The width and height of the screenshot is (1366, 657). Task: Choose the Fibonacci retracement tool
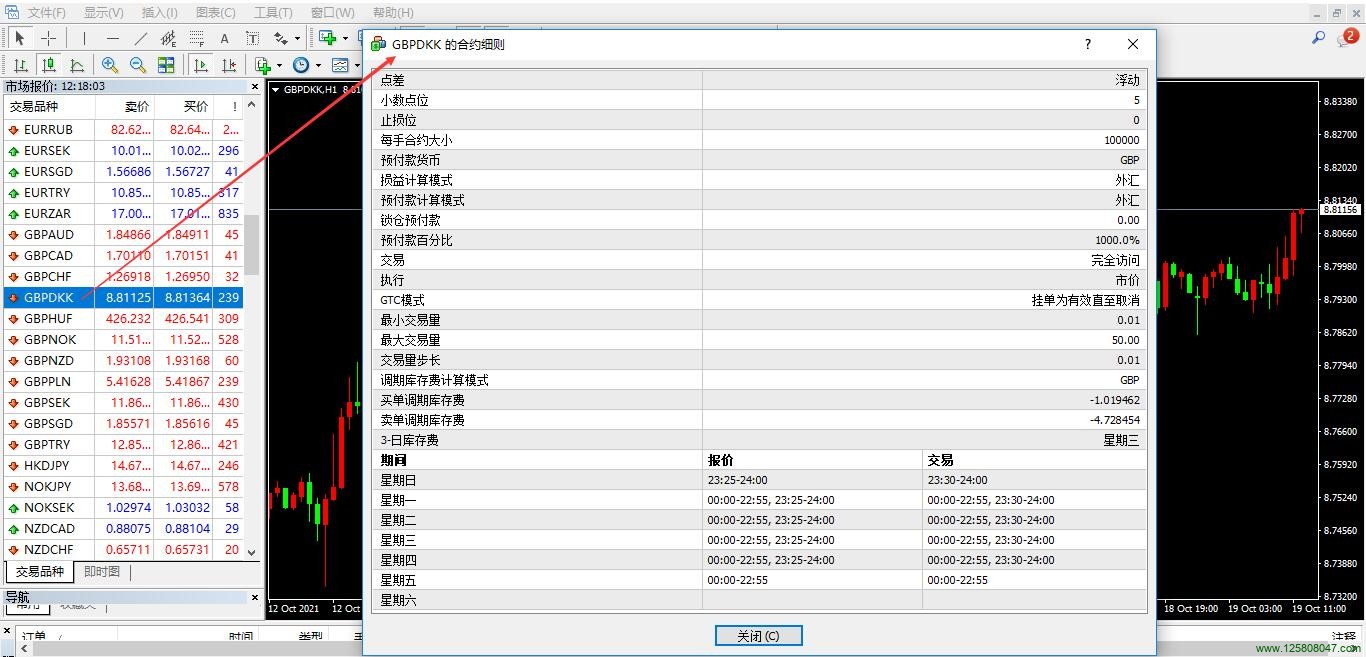coord(196,38)
